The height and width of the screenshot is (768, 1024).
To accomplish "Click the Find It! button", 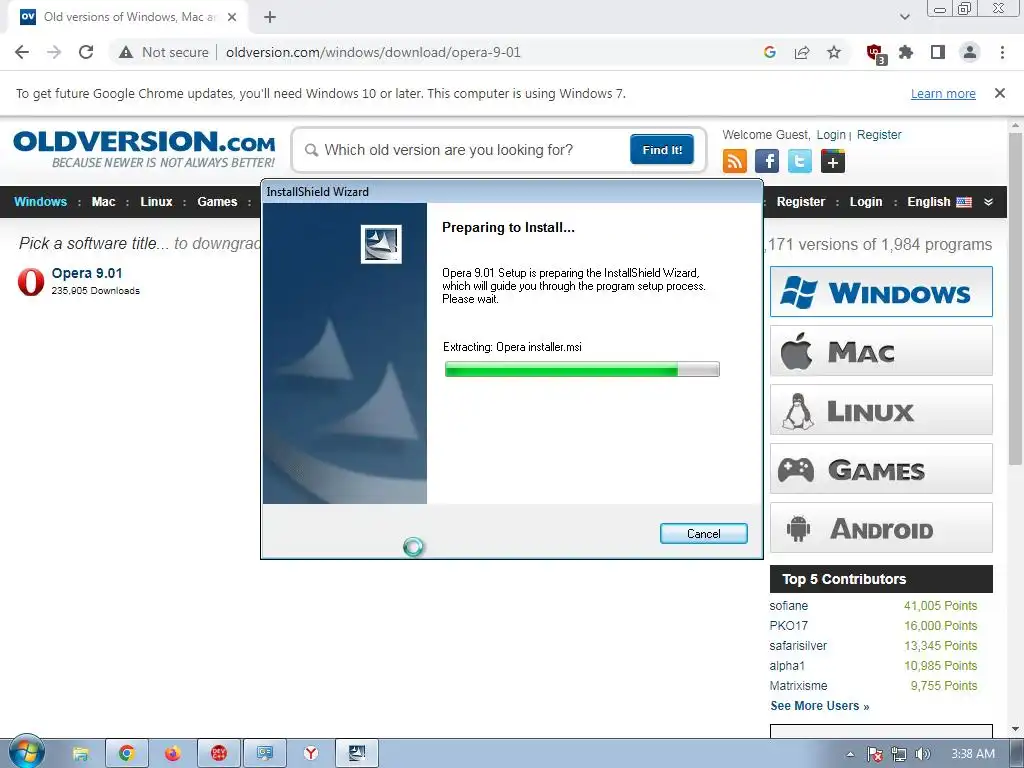I will [662, 150].
